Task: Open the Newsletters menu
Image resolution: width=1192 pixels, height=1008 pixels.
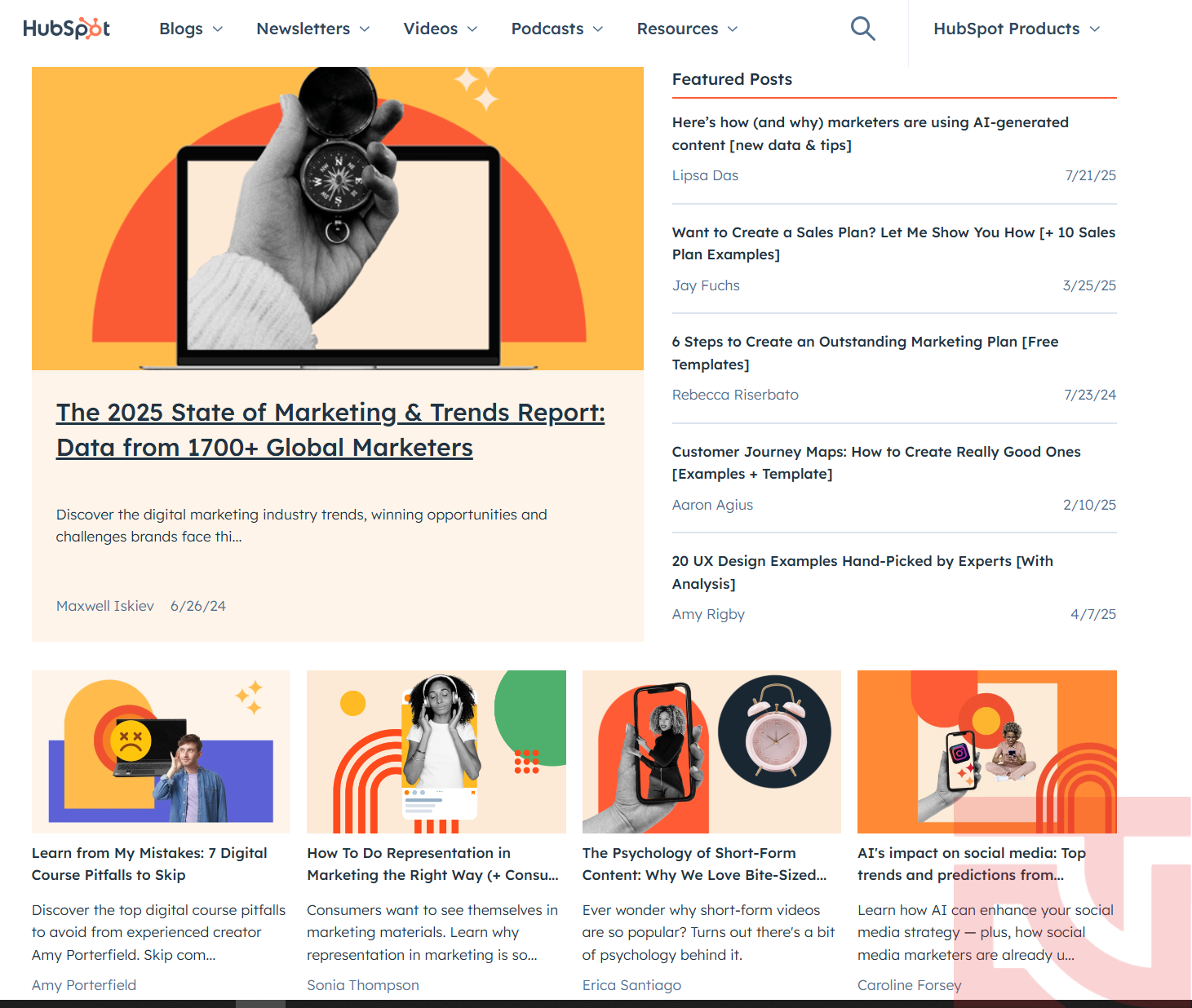Action: pyautogui.click(x=304, y=29)
